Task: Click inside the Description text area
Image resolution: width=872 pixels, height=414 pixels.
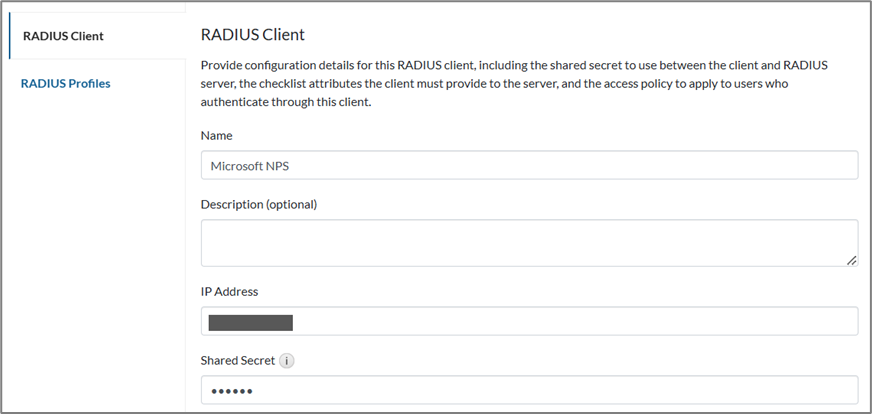Action: (x=529, y=243)
